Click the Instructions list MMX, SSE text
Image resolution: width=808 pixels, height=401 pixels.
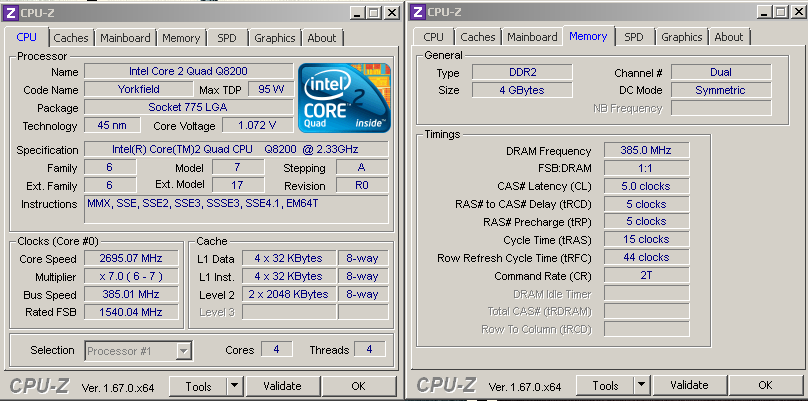[x=236, y=209]
